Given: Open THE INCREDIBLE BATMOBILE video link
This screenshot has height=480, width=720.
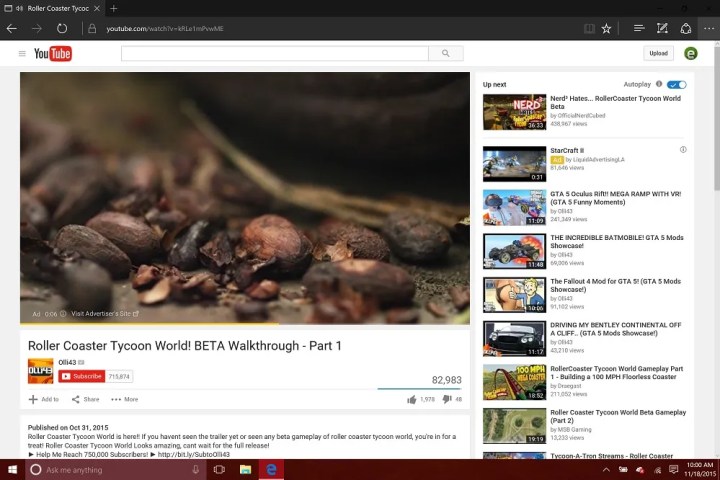Looking at the screenshot, I should (x=617, y=241).
